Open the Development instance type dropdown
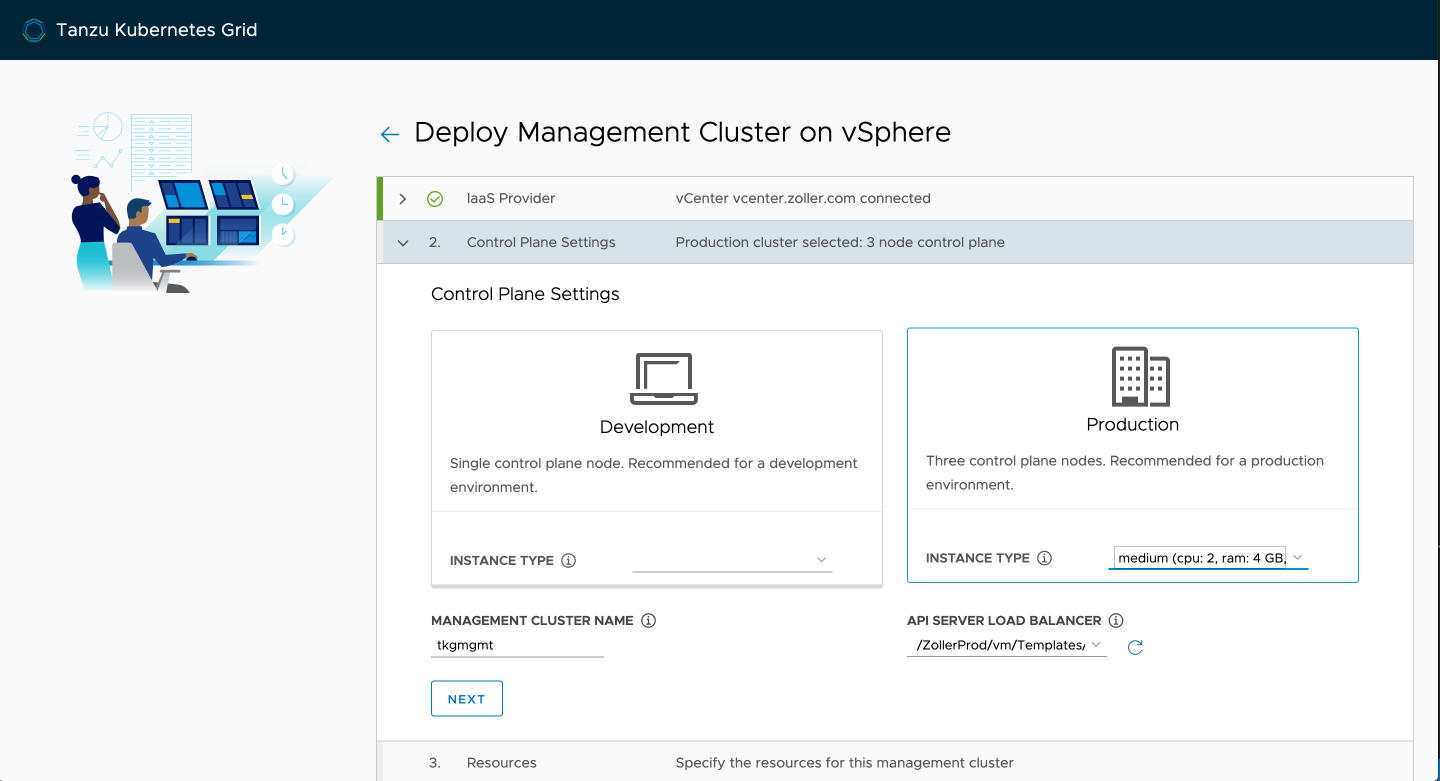This screenshot has height=781, width=1440. [x=732, y=561]
